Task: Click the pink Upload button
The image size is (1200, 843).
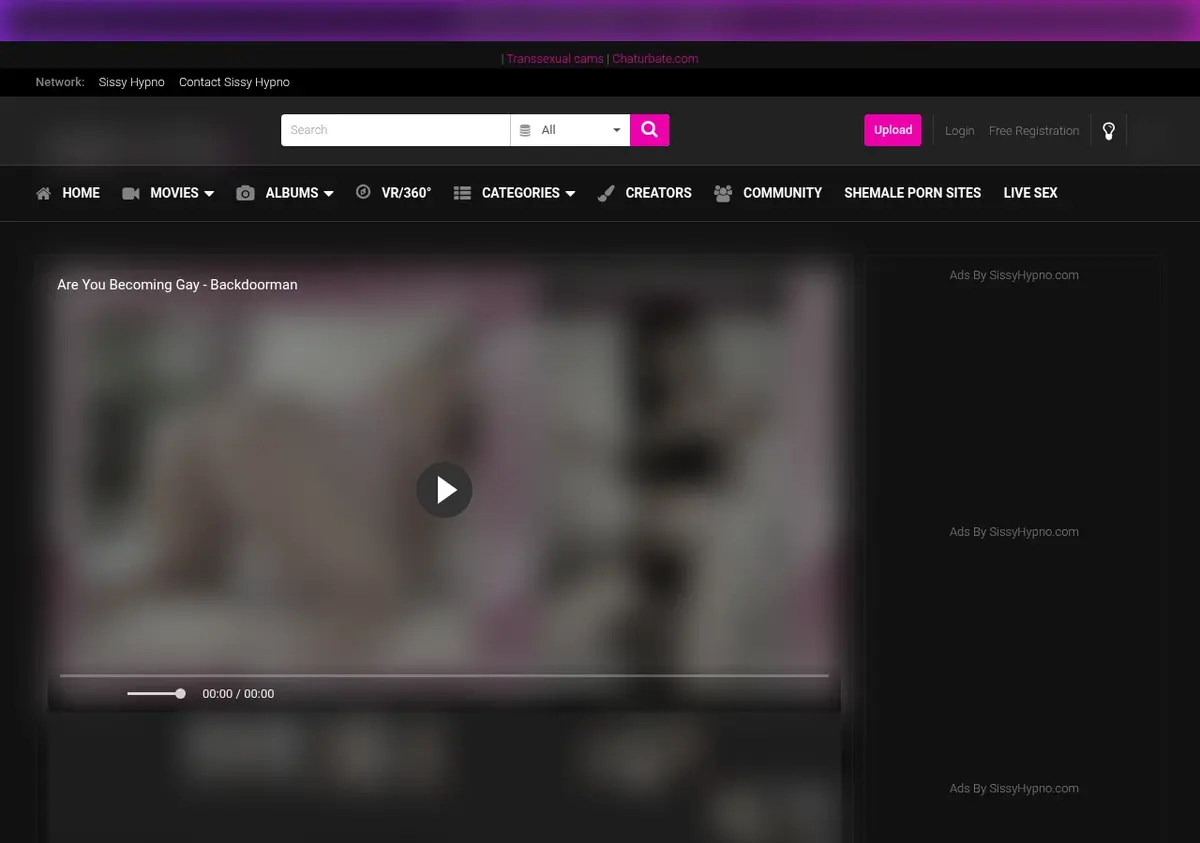Action: point(893,130)
